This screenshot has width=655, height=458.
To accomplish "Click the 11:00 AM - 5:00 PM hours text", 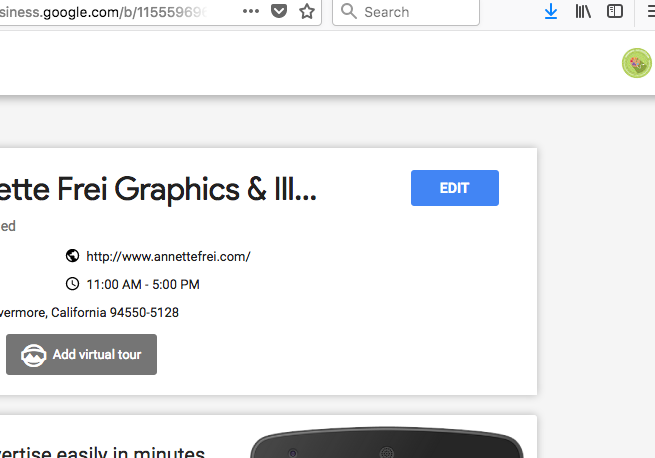I will point(143,285).
